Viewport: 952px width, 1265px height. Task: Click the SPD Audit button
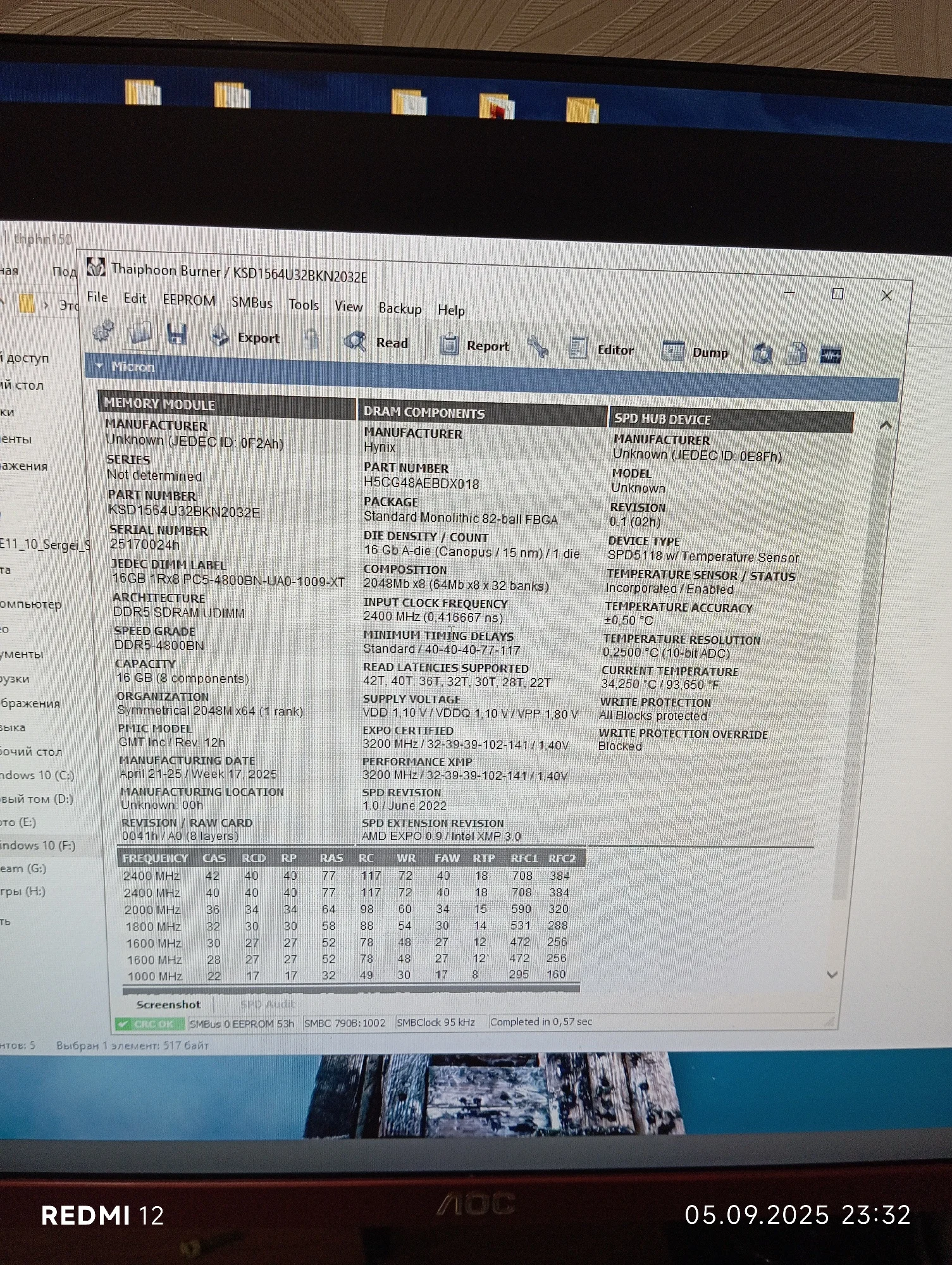(268, 1004)
